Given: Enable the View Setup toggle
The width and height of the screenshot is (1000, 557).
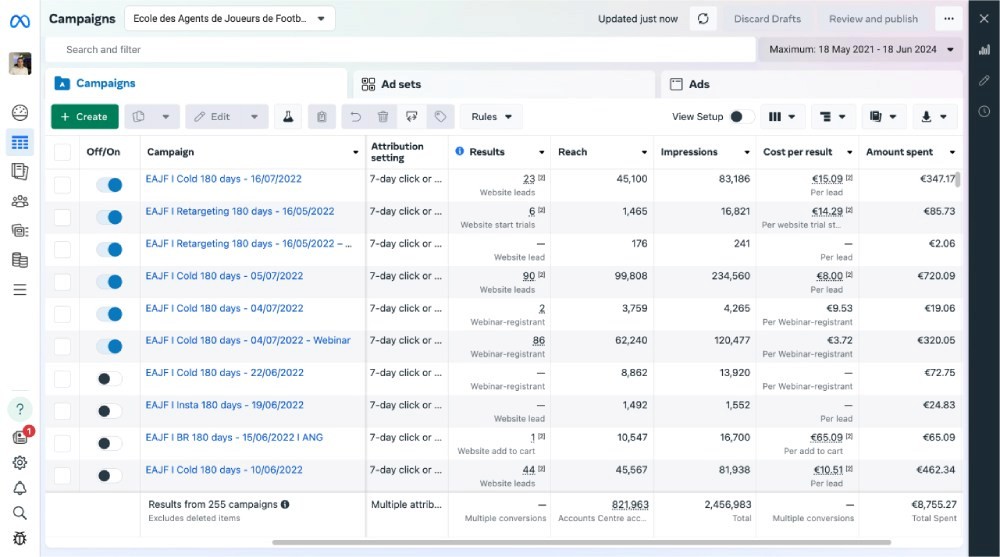Looking at the screenshot, I should pyautogui.click(x=740, y=117).
